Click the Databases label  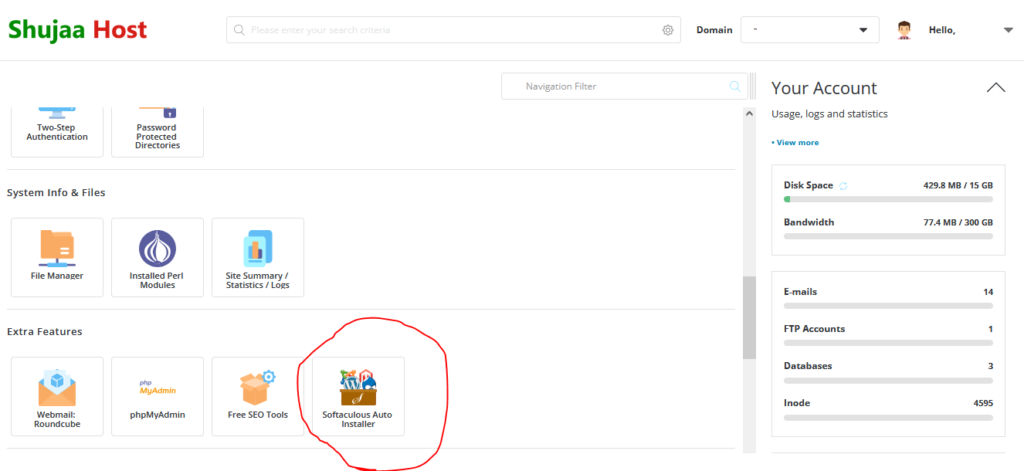coord(808,366)
